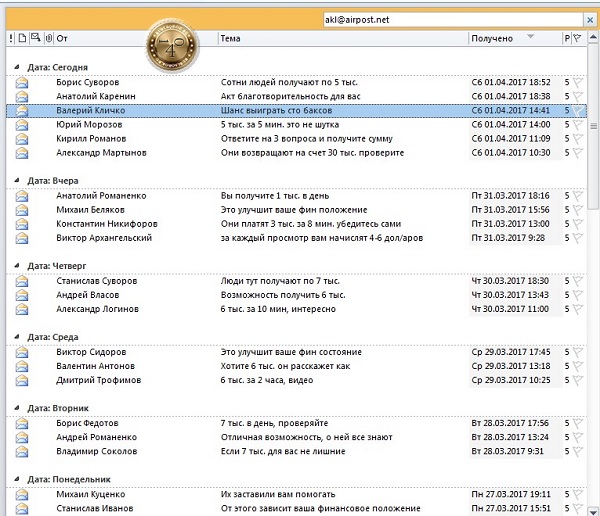
Task: Collapse the Дата: Сегодня group
Action: tap(16, 67)
